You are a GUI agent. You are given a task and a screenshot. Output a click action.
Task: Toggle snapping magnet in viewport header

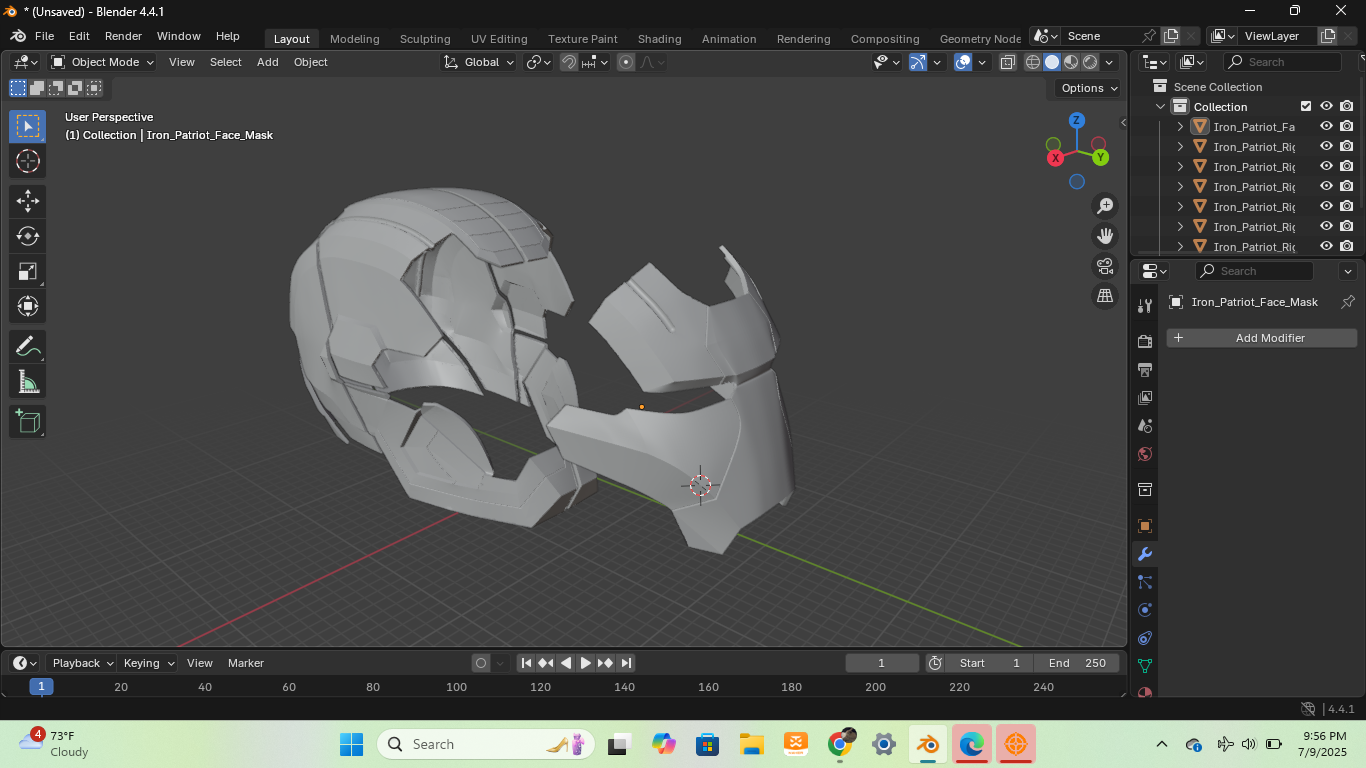coord(569,62)
